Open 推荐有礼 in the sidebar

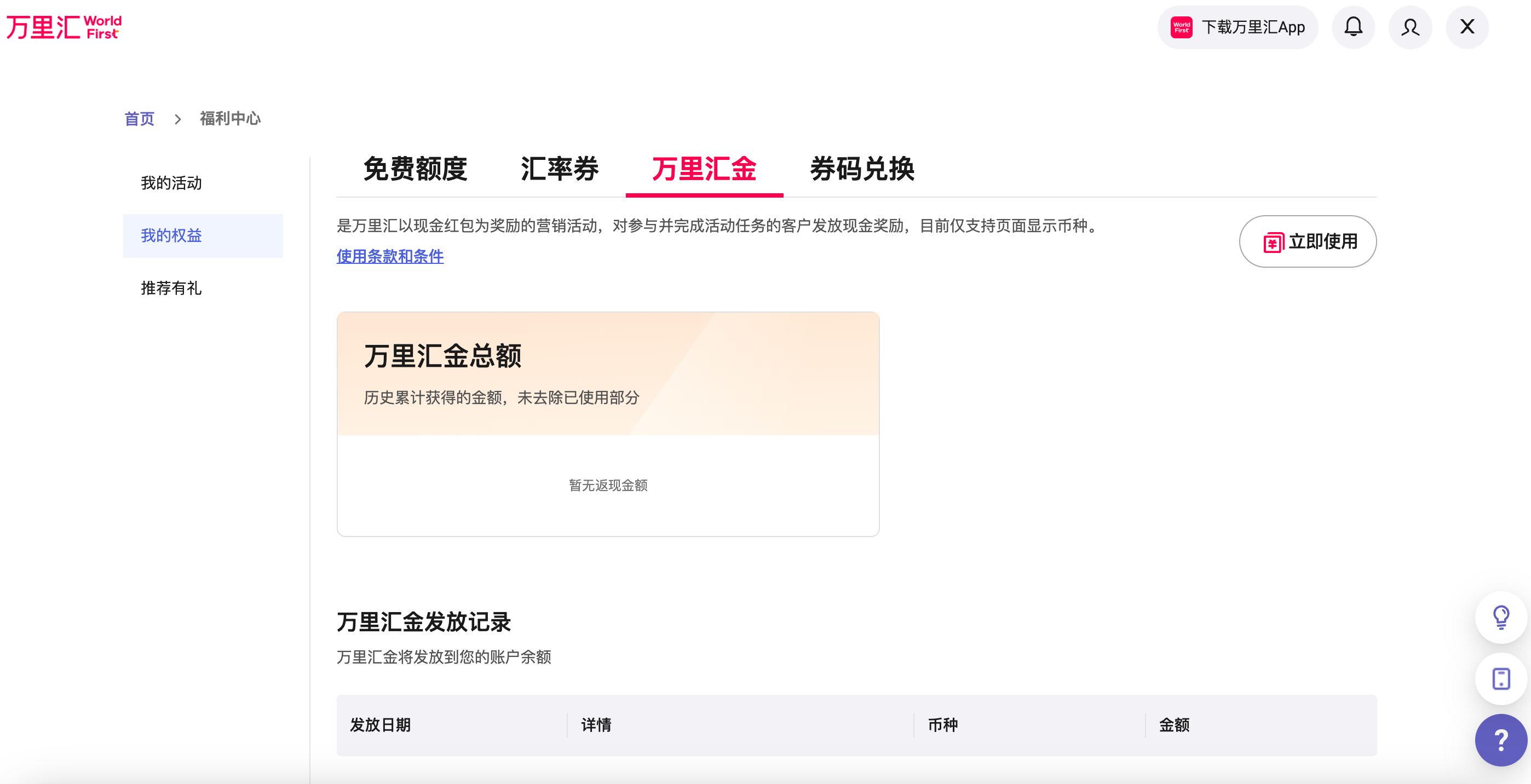(x=171, y=289)
